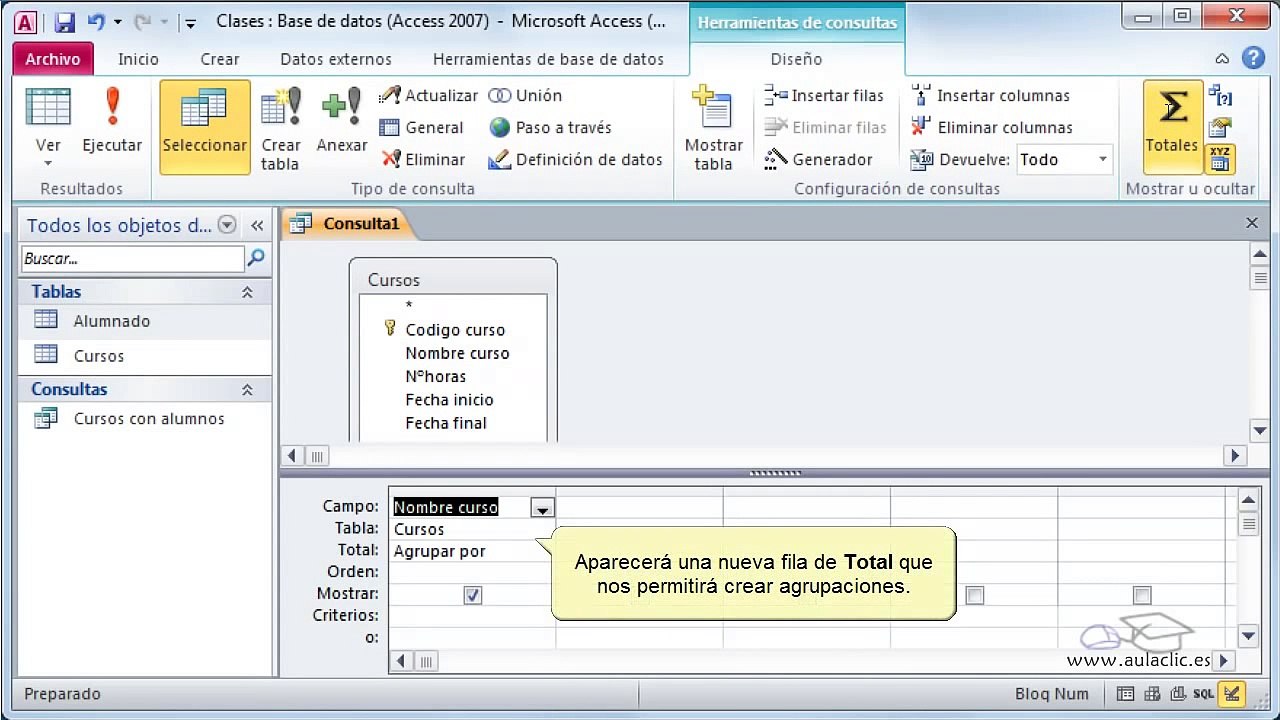Click the Agrupar por Total cell
The height and width of the screenshot is (720, 1280).
pyautogui.click(x=472, y=551)
